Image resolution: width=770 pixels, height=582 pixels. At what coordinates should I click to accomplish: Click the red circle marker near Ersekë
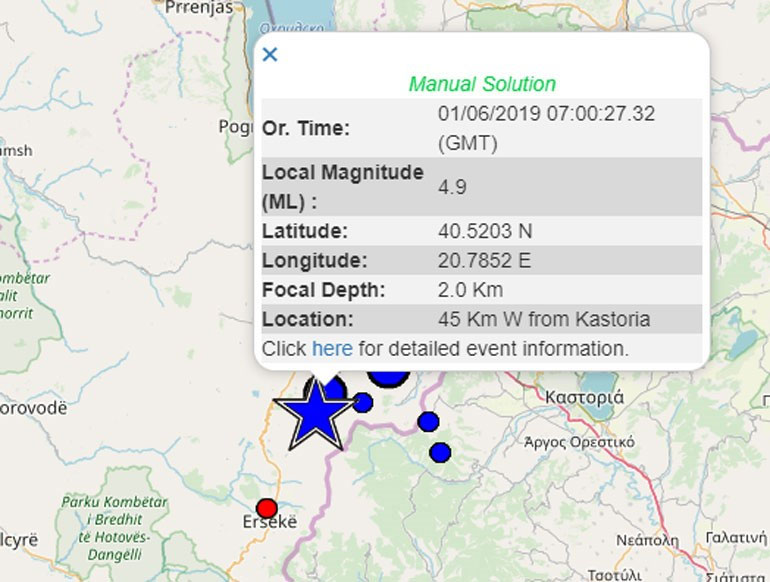[266, 507]
